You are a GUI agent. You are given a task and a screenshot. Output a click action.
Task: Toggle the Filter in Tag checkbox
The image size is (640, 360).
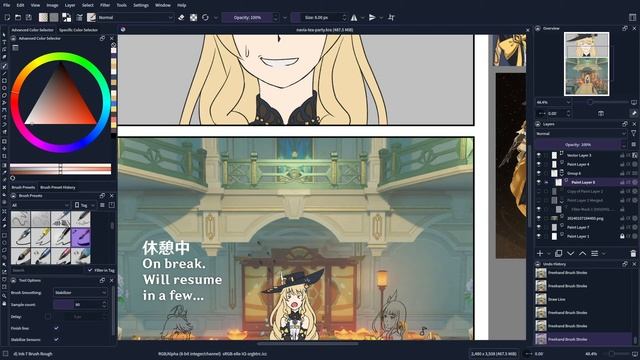(x=90, y=270)
